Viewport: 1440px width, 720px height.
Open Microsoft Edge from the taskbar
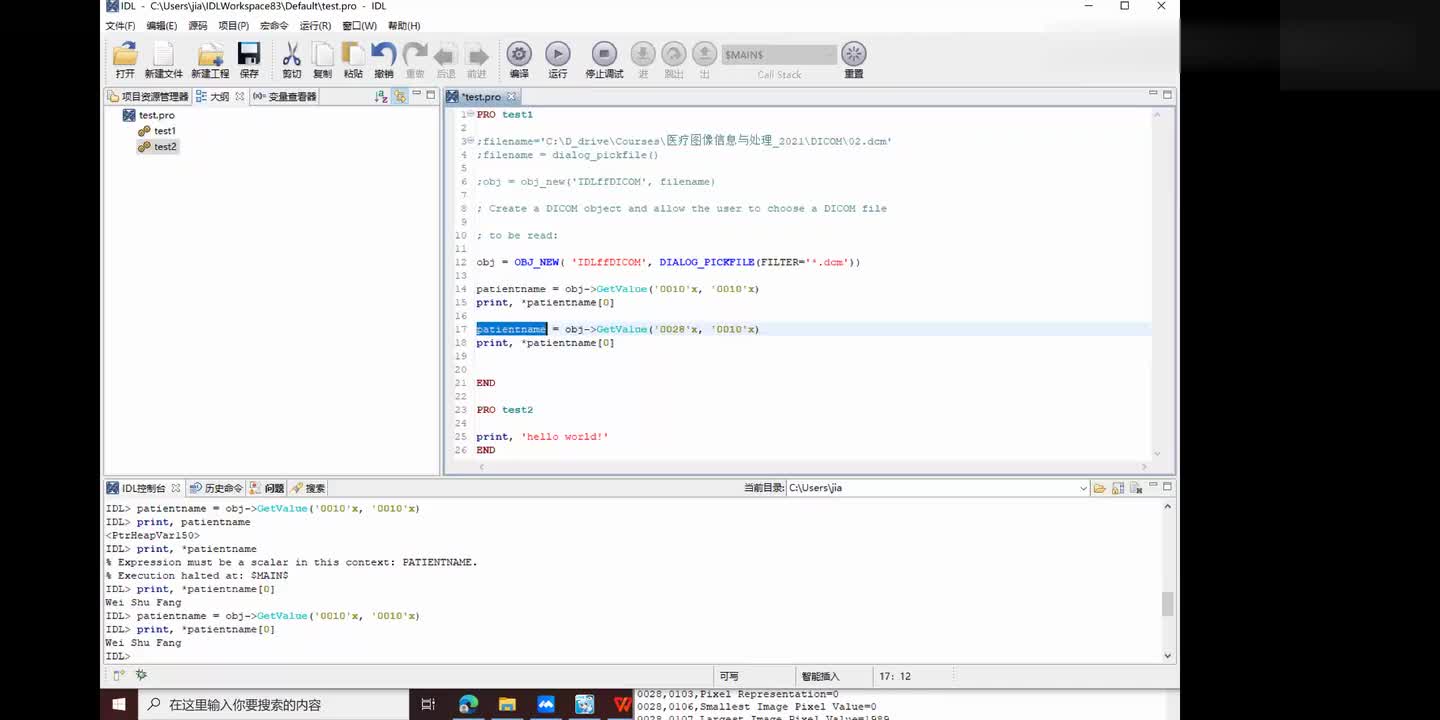468,704
